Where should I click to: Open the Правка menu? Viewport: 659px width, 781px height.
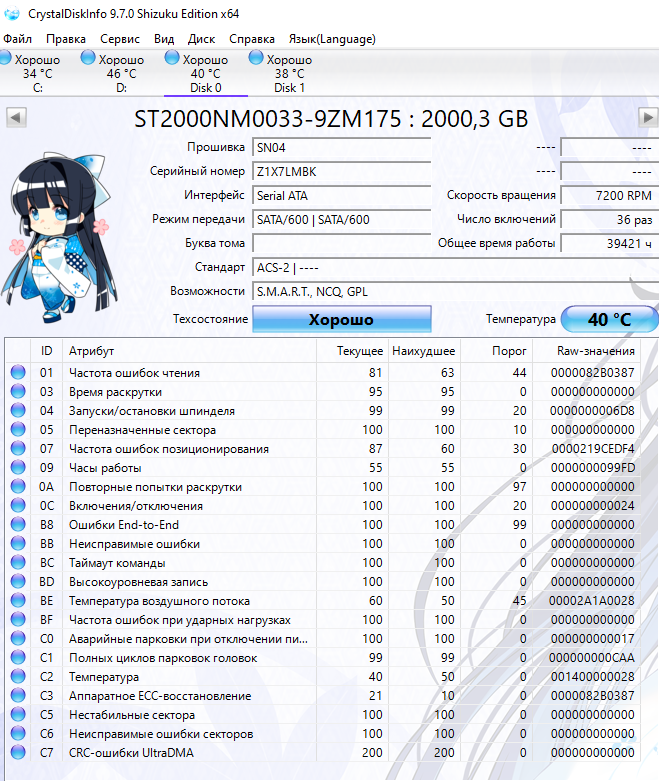[66, 39]
